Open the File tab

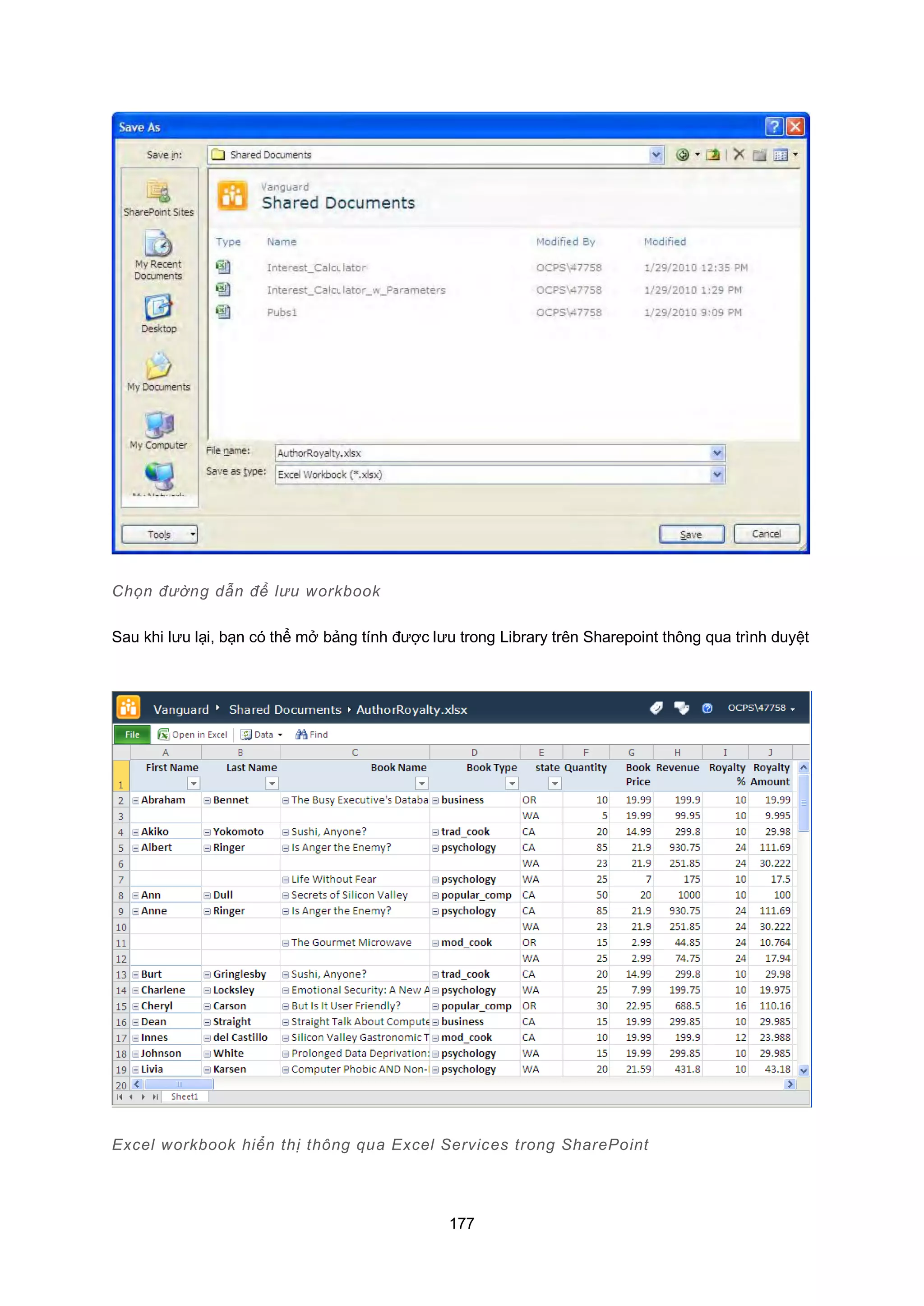pos(132,734)
